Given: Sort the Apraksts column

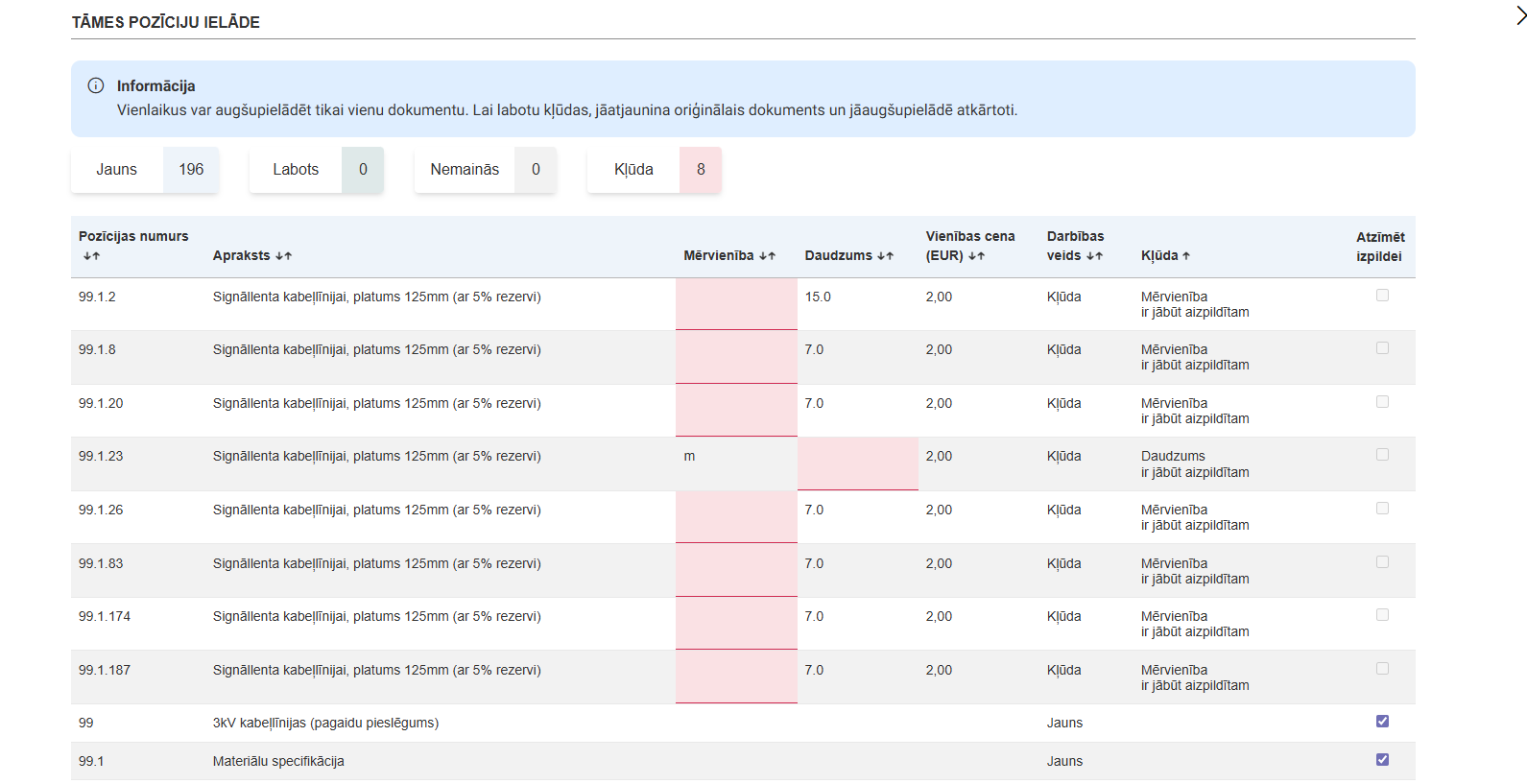Looking at the screenshot, I should pos(283,256).
